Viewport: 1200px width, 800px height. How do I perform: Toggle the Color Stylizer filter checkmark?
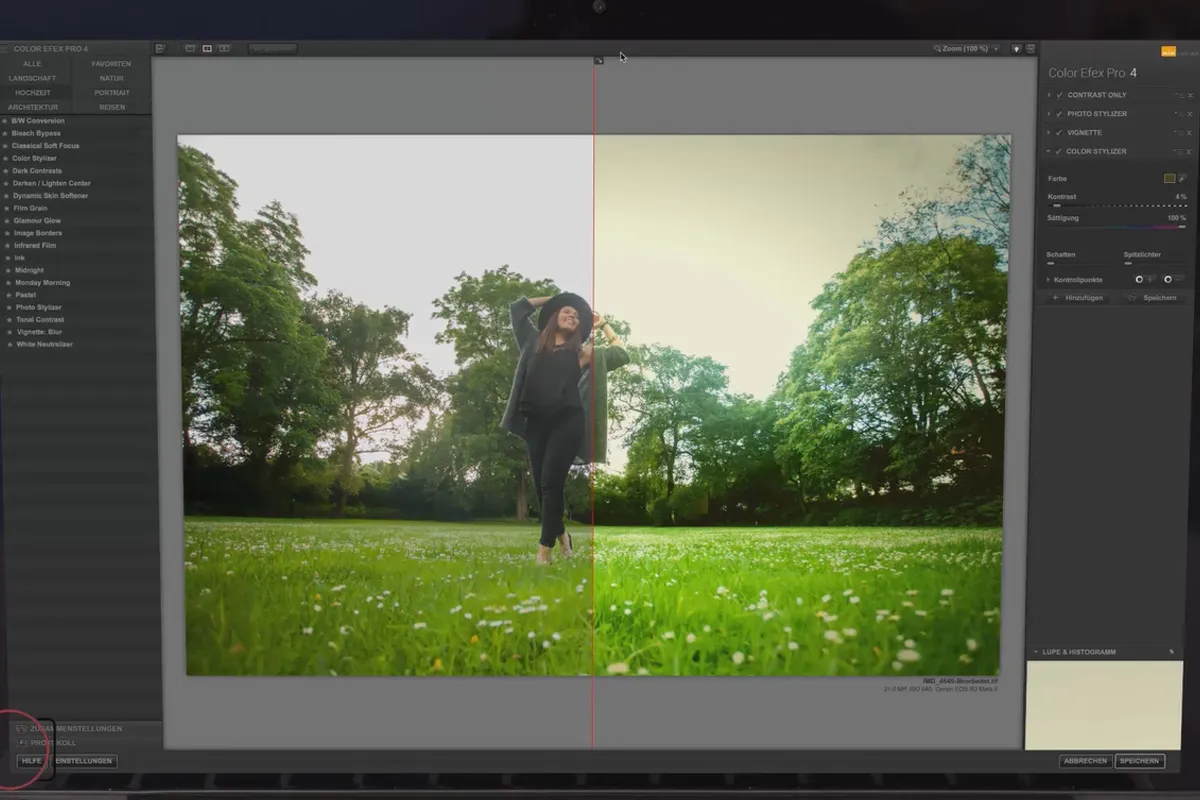coord(1059,152)
